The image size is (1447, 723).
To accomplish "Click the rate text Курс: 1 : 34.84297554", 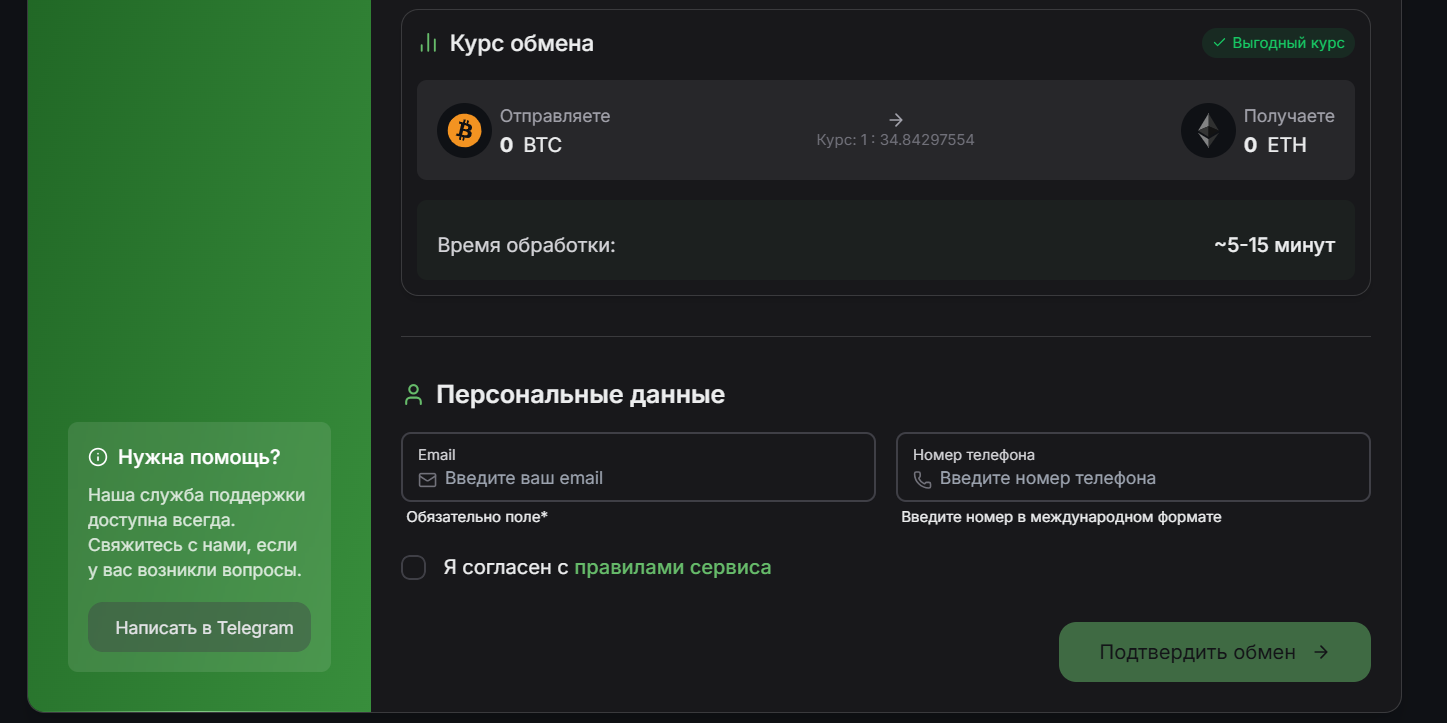I will 895,140.
